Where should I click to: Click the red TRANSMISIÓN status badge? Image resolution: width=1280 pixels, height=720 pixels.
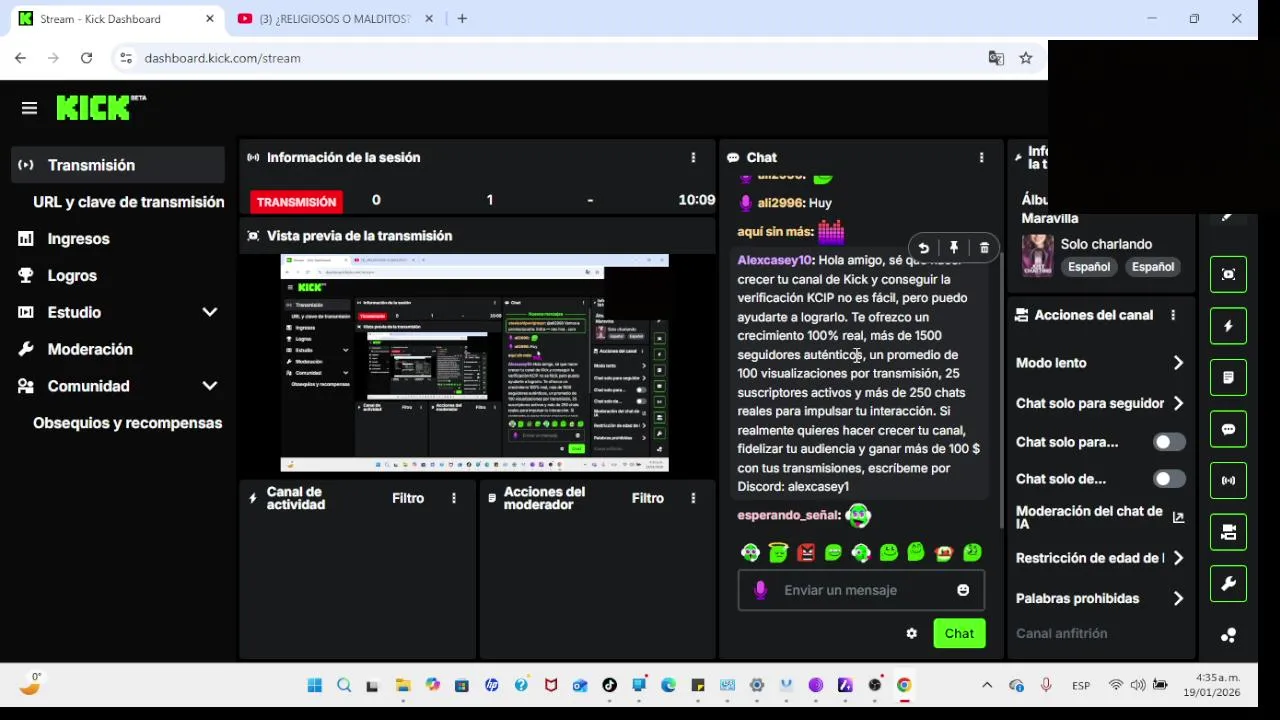click(296, 202)
